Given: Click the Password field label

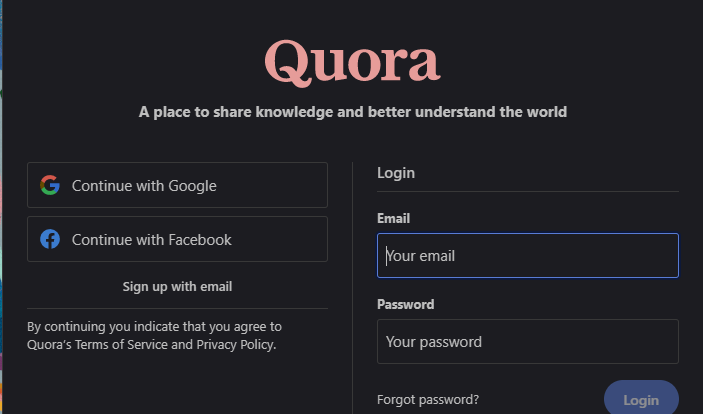Looking at the screenshot, I should click(x=405, y=304).
